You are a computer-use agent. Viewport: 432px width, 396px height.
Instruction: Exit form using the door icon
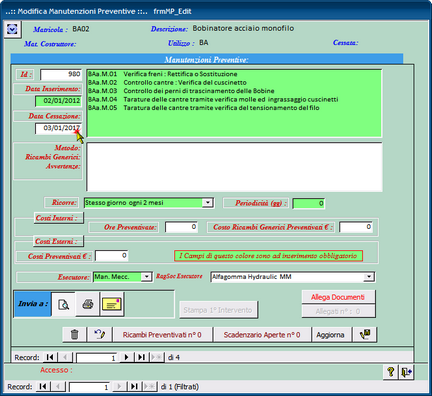(406, 372)
